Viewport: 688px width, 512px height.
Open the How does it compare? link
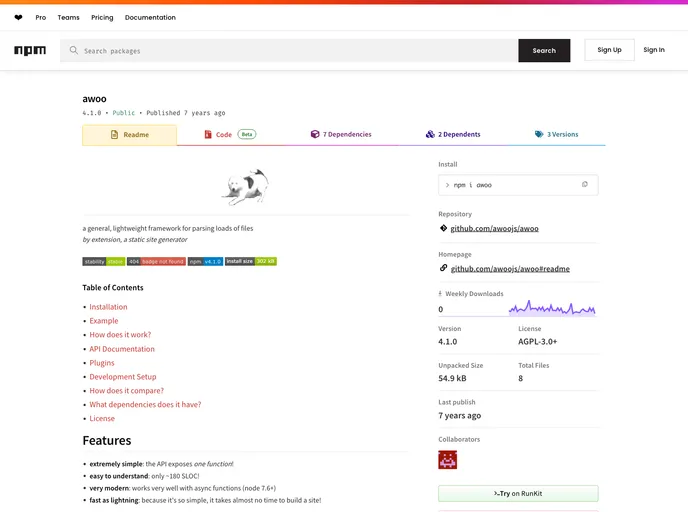point(126,390)
